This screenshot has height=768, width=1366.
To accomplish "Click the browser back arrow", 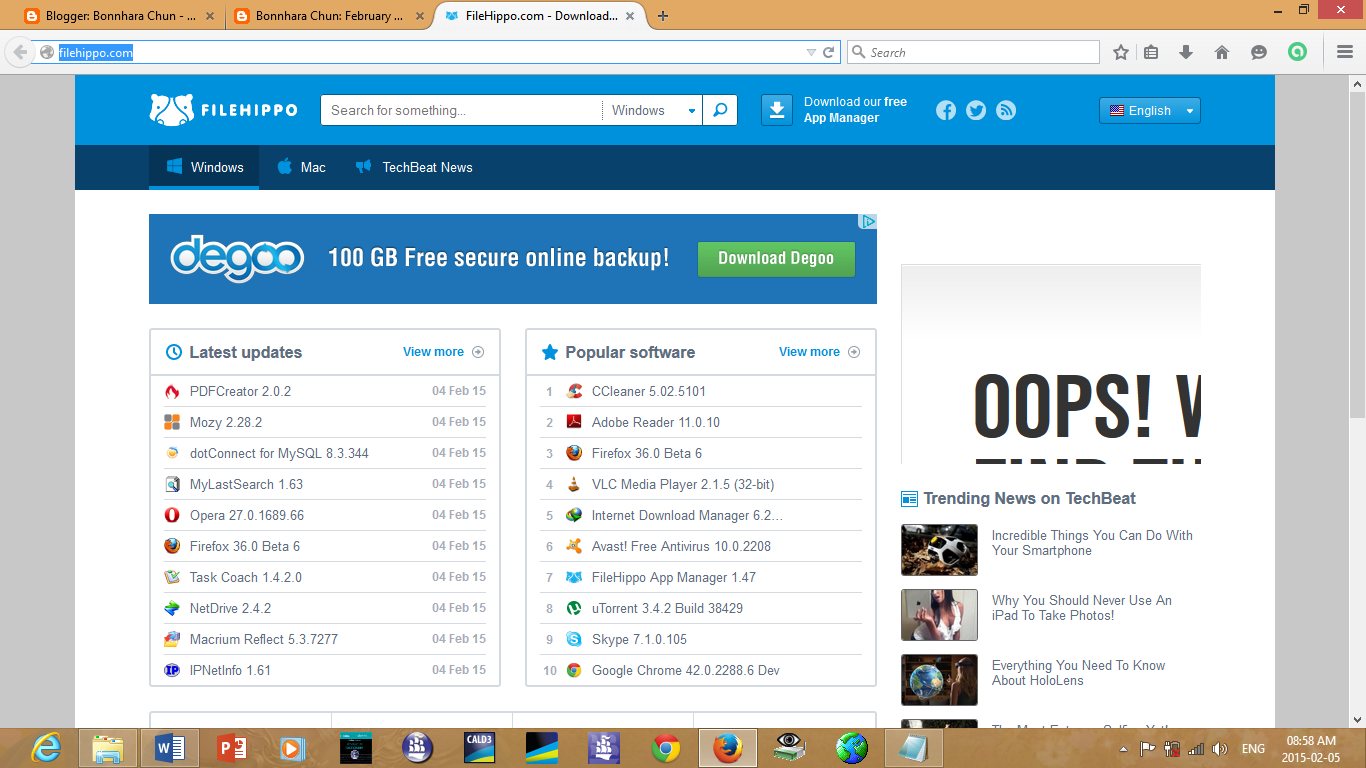I will [19, 52].
